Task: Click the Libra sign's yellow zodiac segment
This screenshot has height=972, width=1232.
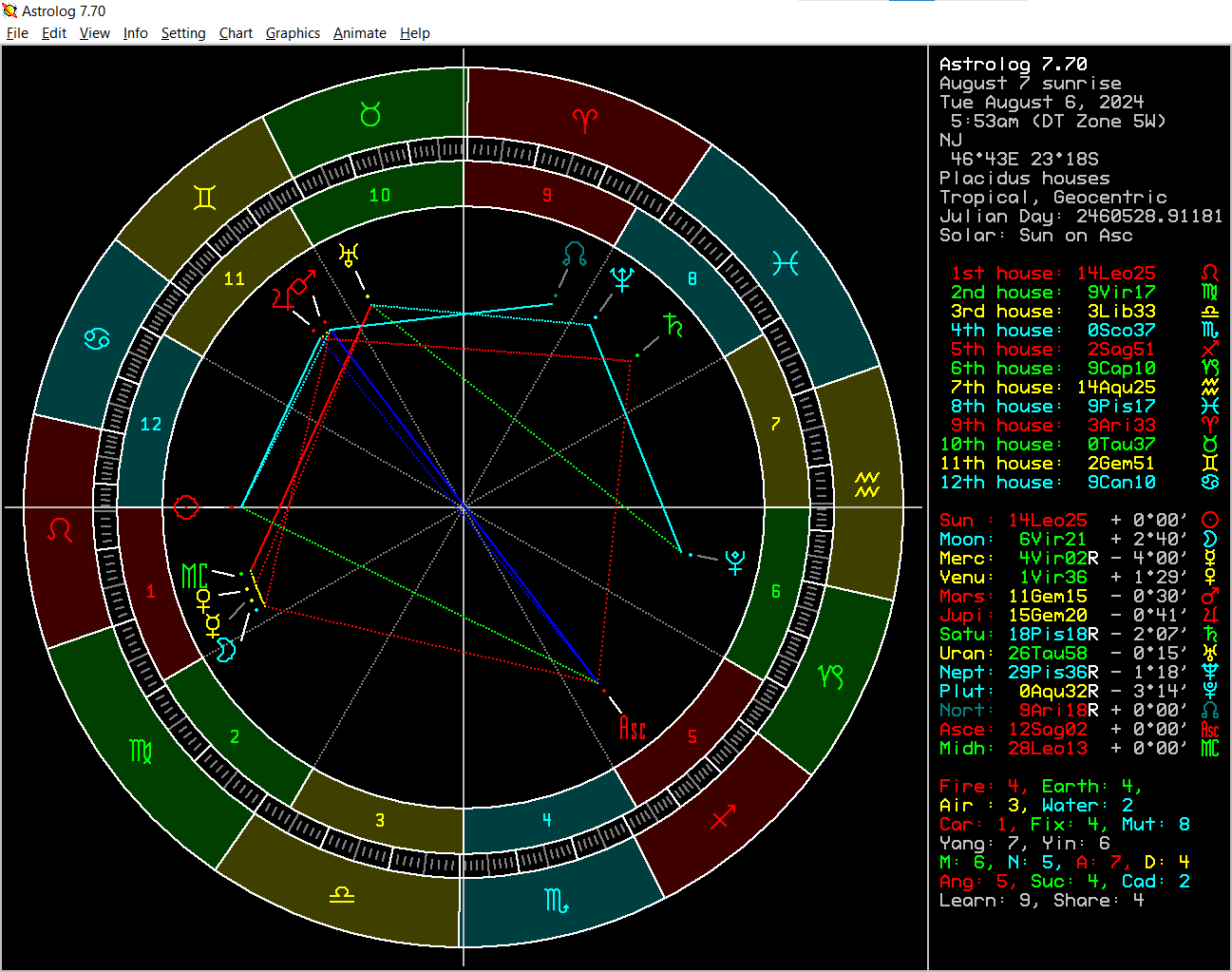Action: tap(341, 894)
